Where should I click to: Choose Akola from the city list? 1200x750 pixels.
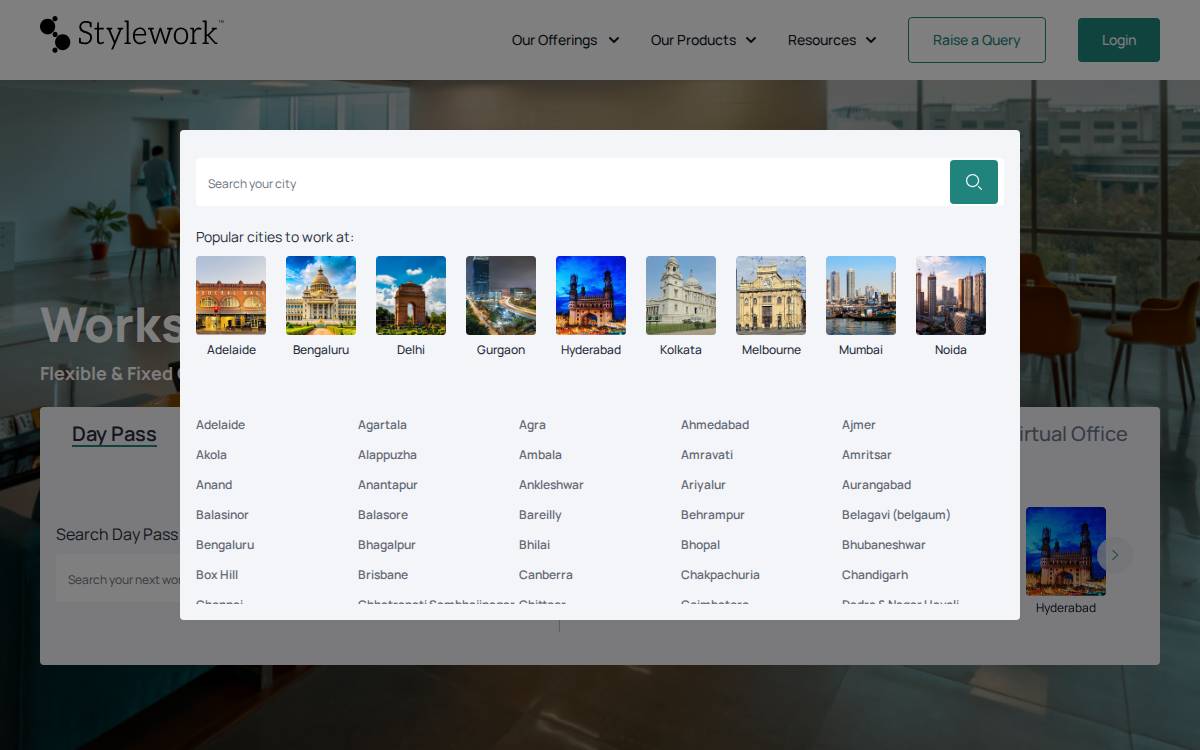tap(211, 455)
